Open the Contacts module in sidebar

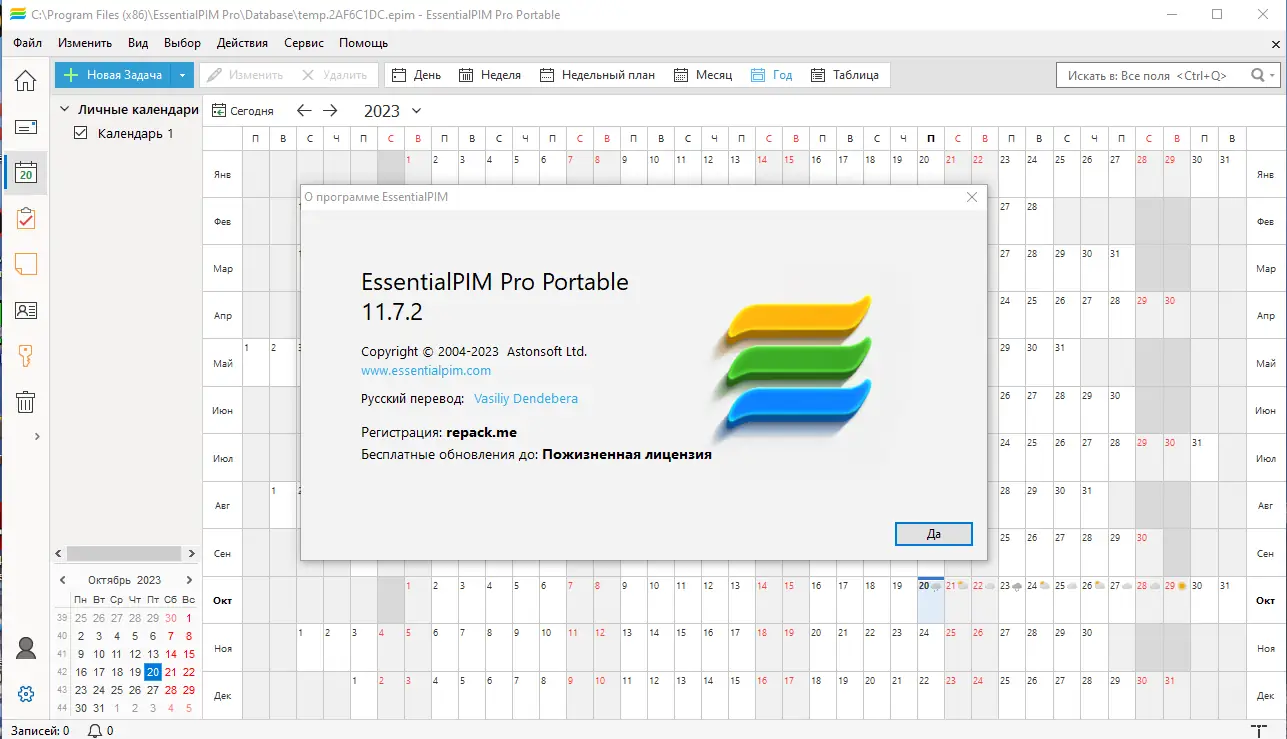point(26,310)
